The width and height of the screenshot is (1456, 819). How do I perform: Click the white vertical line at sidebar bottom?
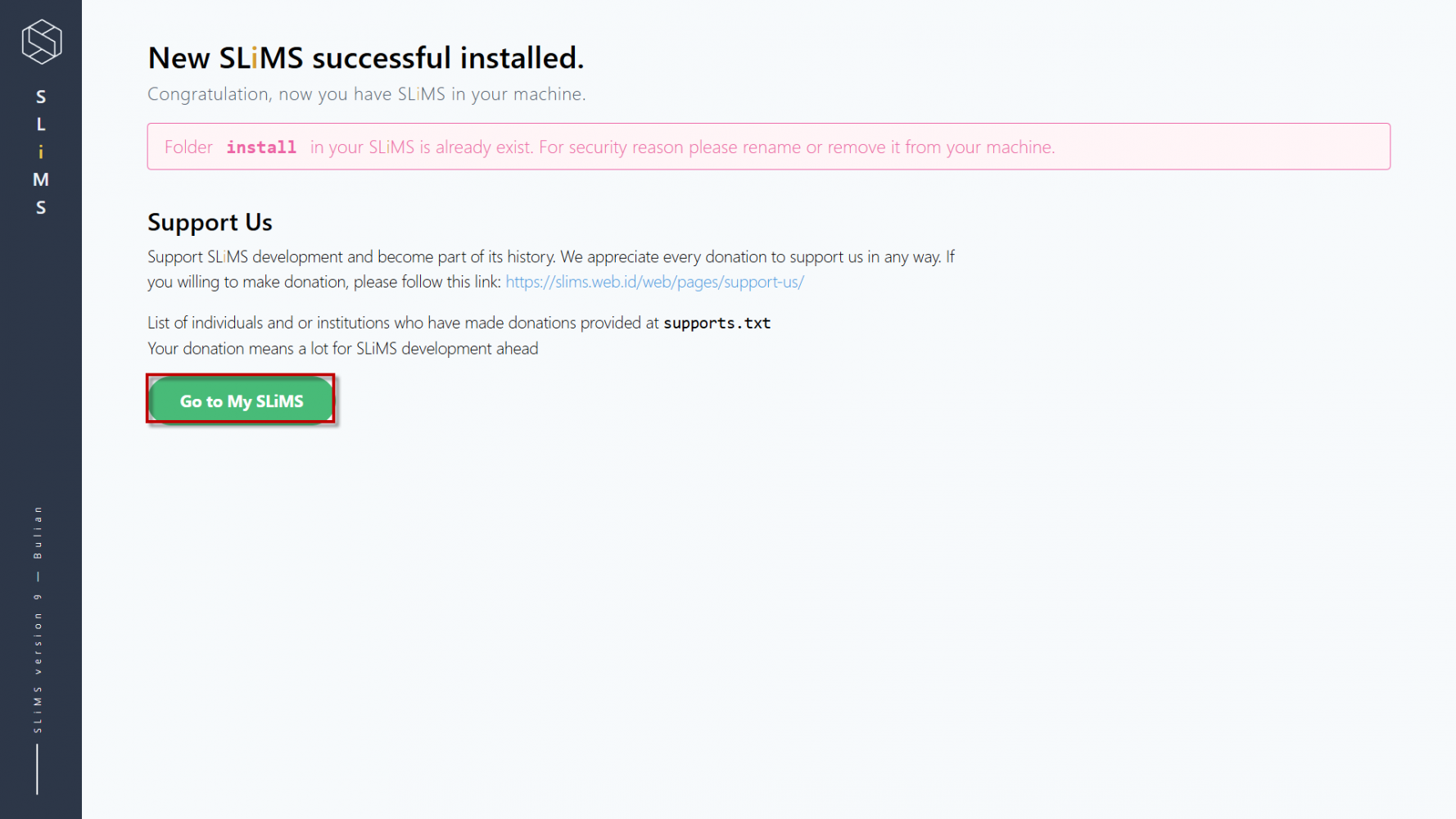pos(38,768)
